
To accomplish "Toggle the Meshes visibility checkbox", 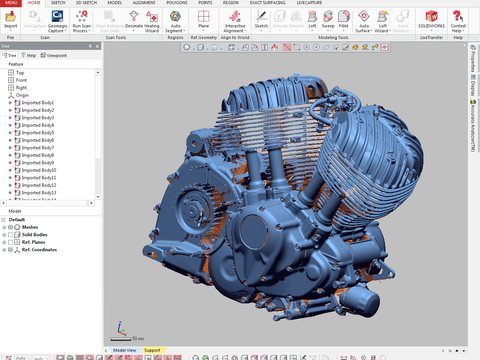I will point(10,227).
